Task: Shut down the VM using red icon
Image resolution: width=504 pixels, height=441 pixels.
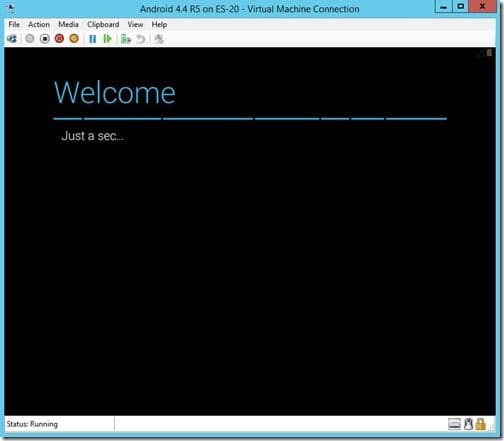Action: pyautogui.click(x=59, y=39)
